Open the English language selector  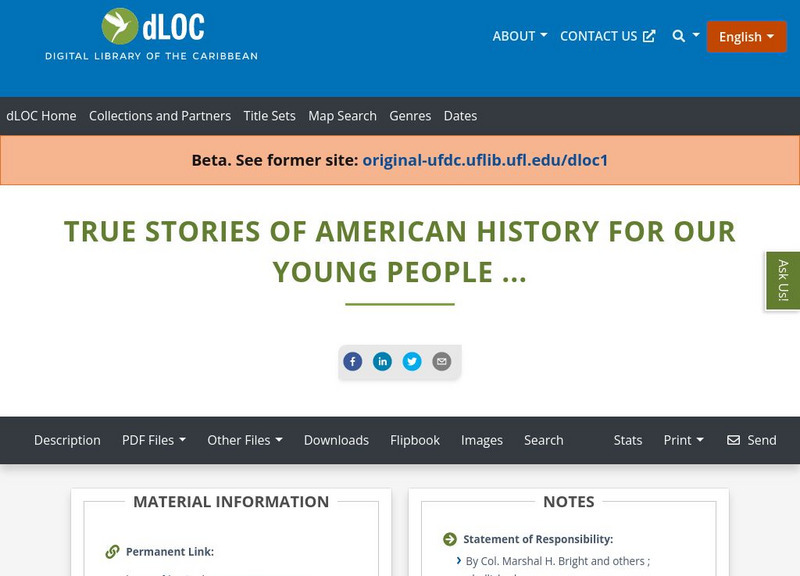(746, 36)
